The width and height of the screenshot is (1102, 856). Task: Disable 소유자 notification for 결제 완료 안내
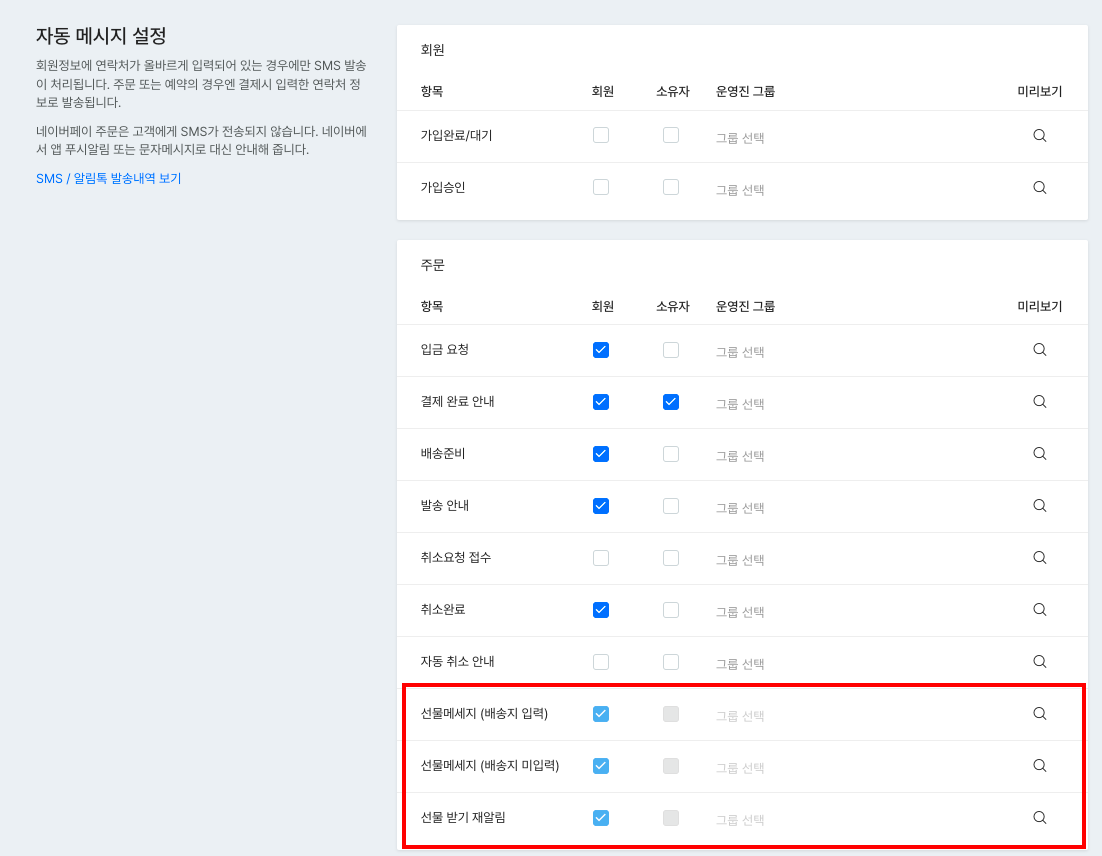671,402
